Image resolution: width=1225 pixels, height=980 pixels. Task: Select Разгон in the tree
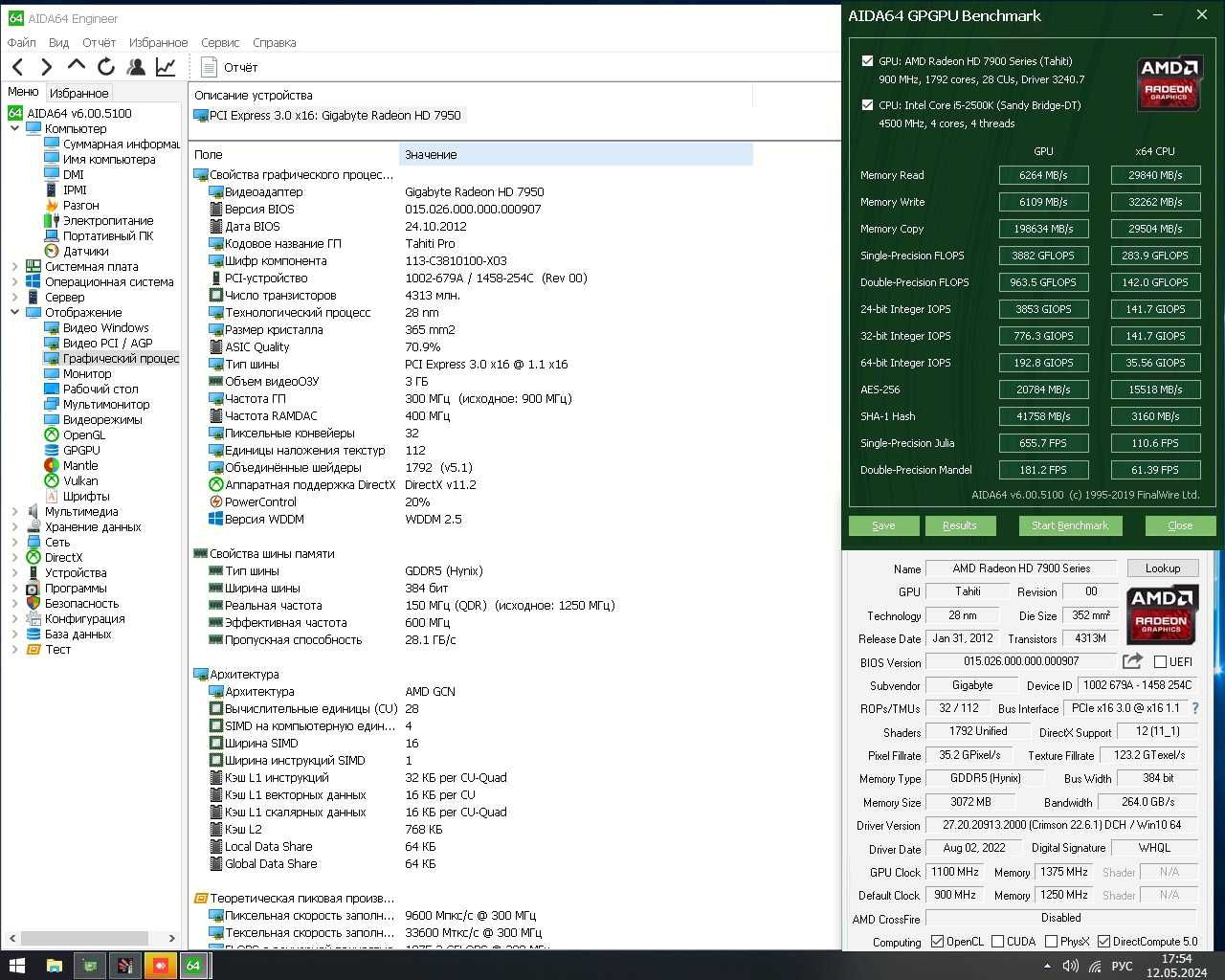[x=80, y=205]
